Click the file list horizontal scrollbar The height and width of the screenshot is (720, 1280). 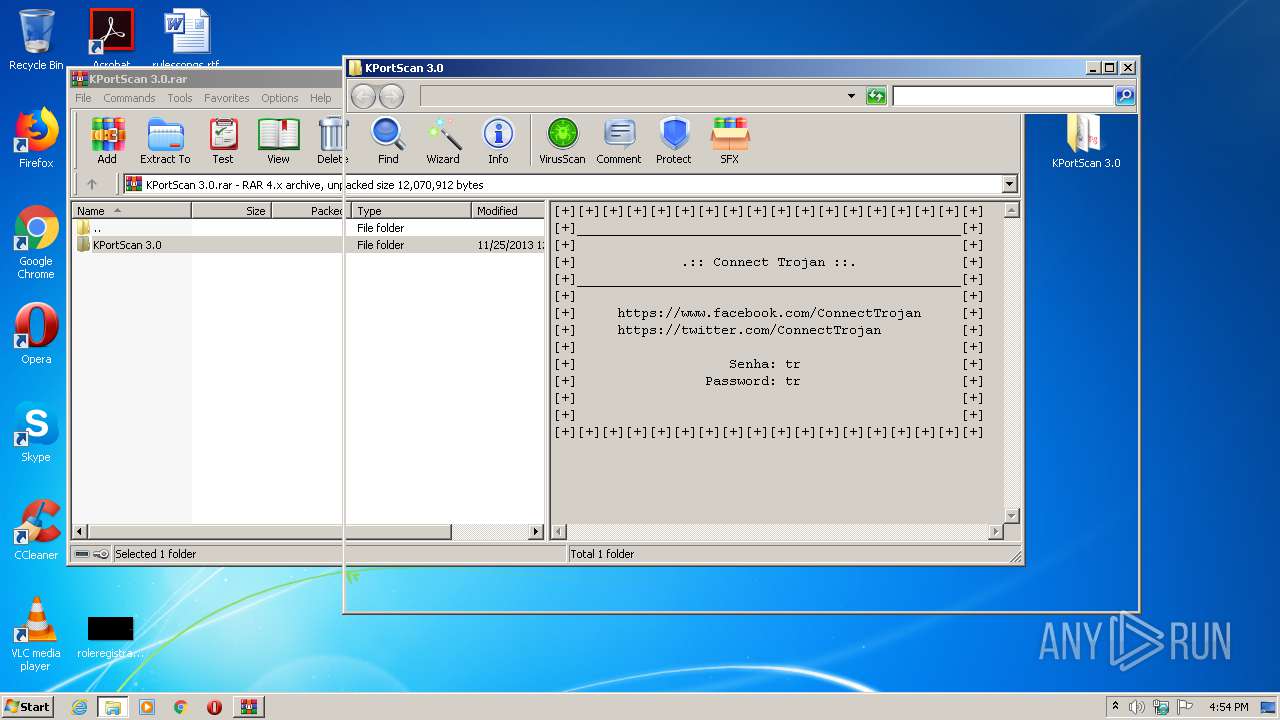pos(270,532)
